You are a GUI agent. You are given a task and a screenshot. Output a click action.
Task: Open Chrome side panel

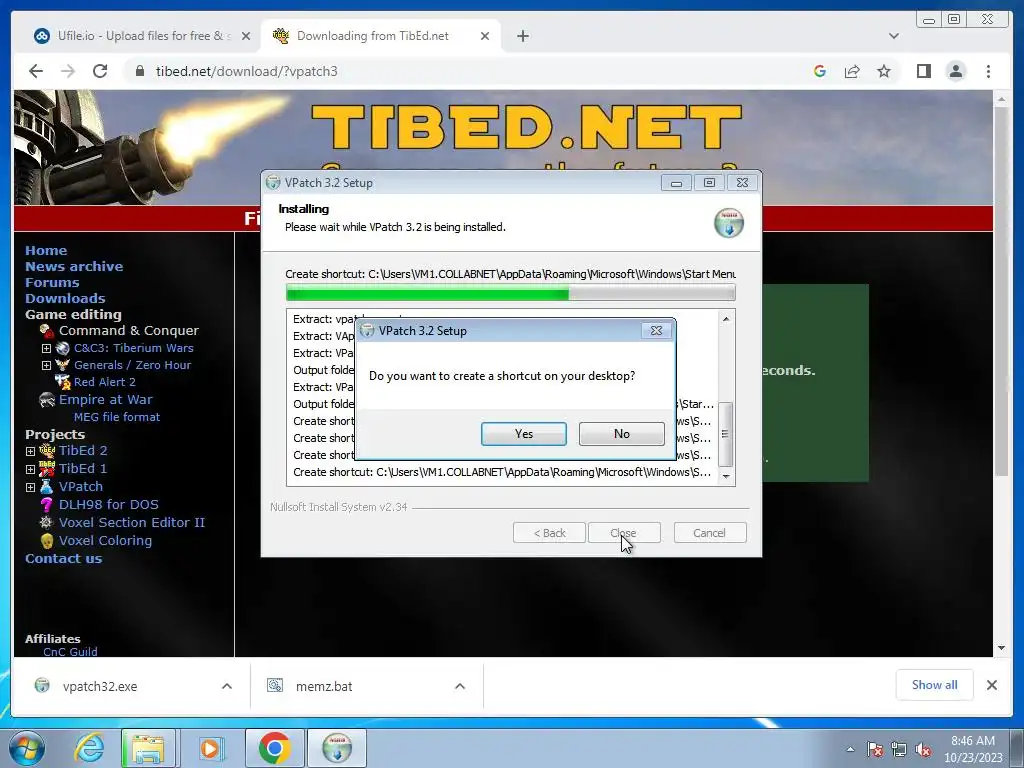(x=923, y=71)
